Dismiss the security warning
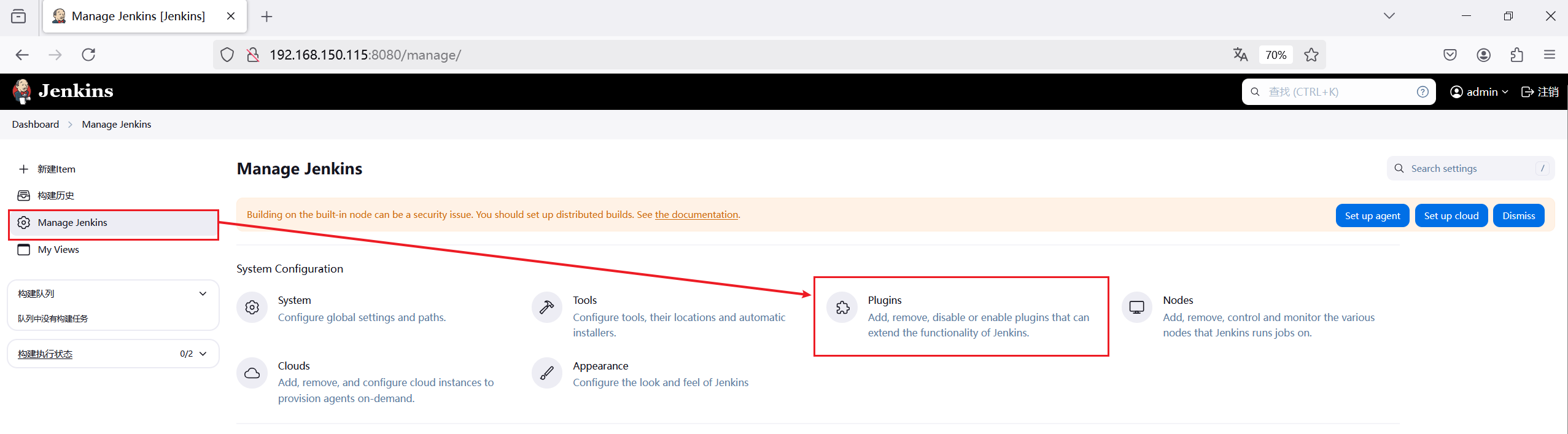Viewport: 1568px width, 434px height. (1518, 215)
